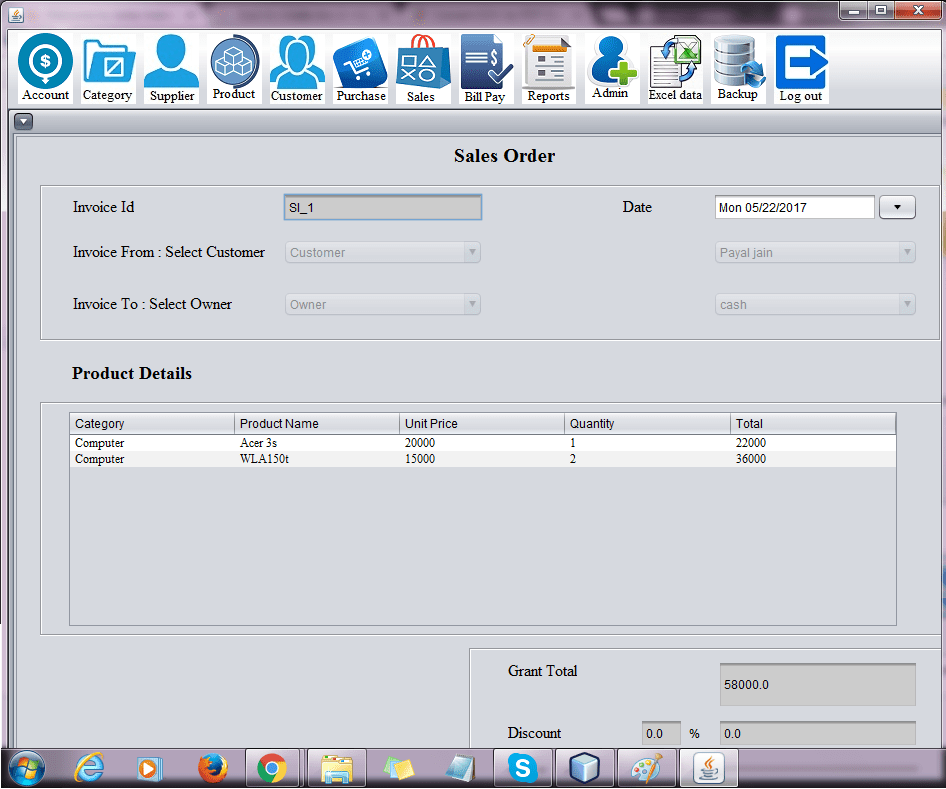
Task: Open the Admin module
Action: point(612,68)
